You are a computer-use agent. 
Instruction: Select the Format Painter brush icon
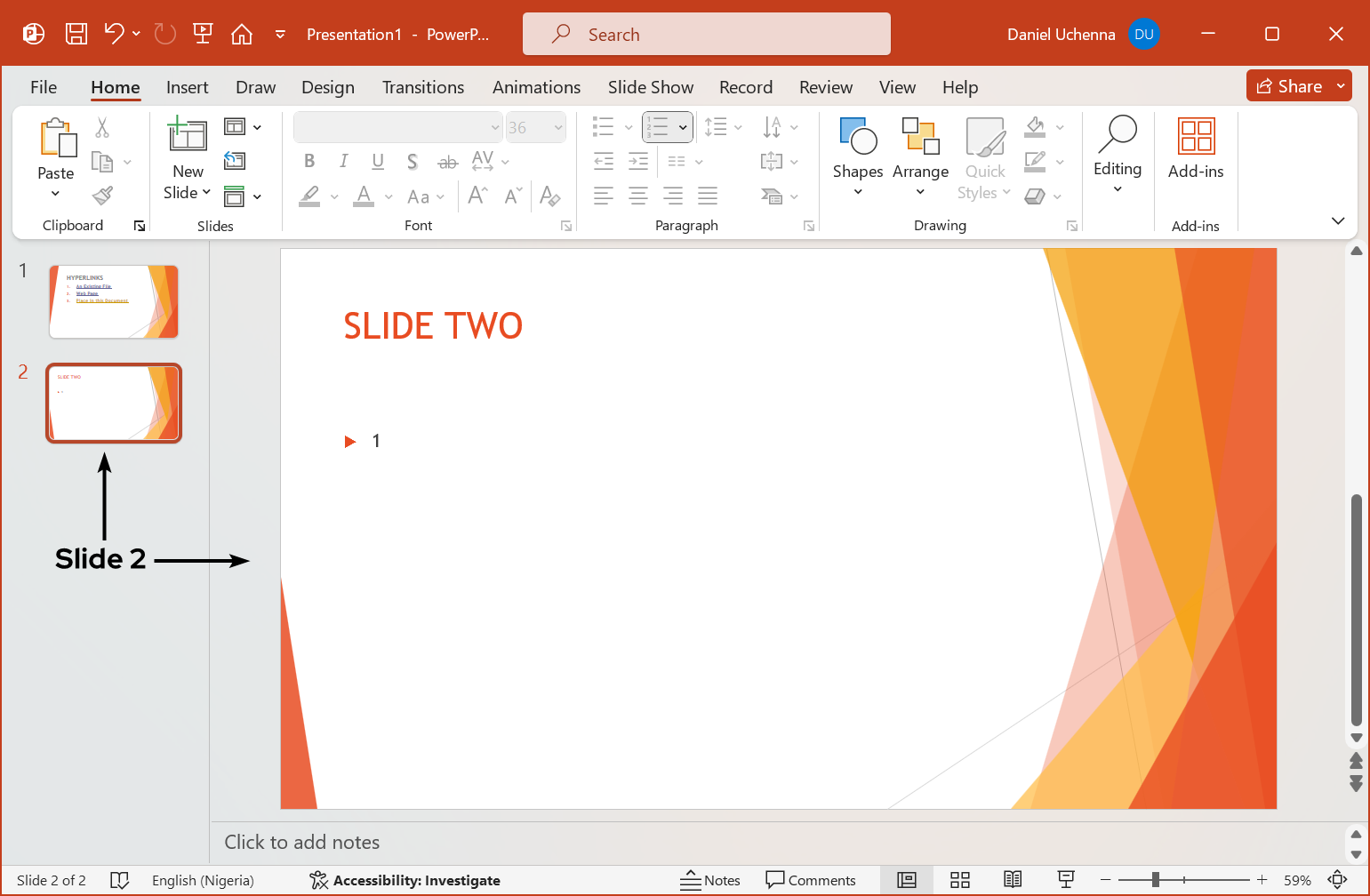(102, 196)
